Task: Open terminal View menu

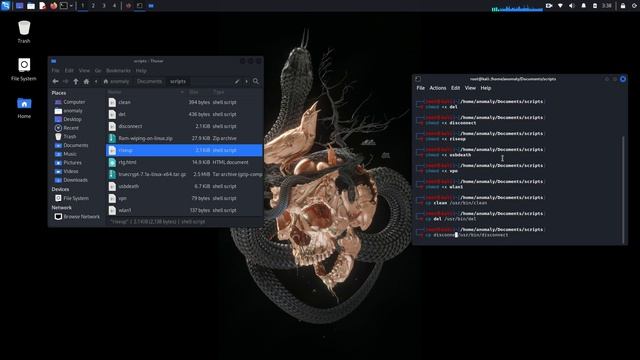Action: point(470,88)
